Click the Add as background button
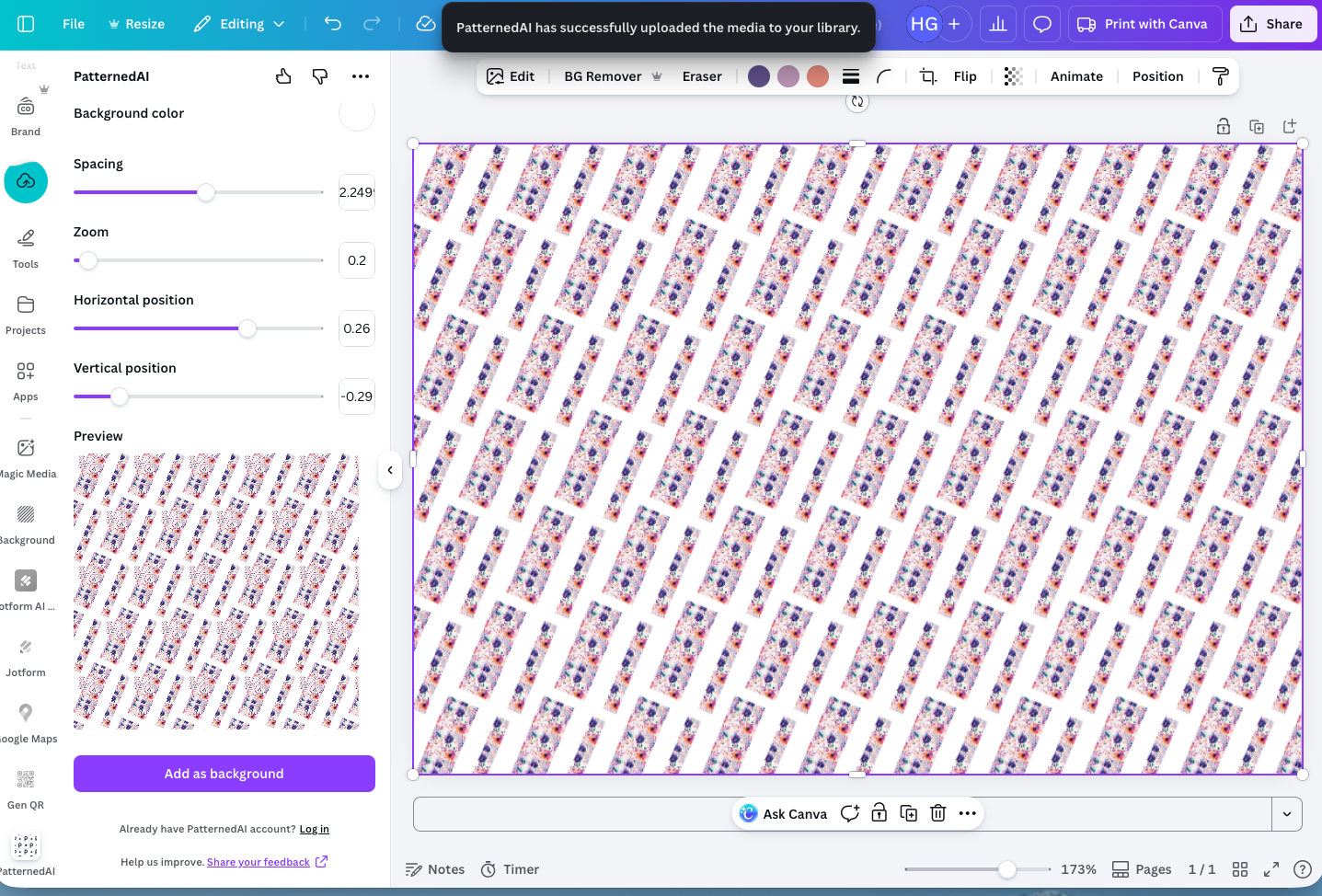The image size is (1322, 896). tap(224, 774)
